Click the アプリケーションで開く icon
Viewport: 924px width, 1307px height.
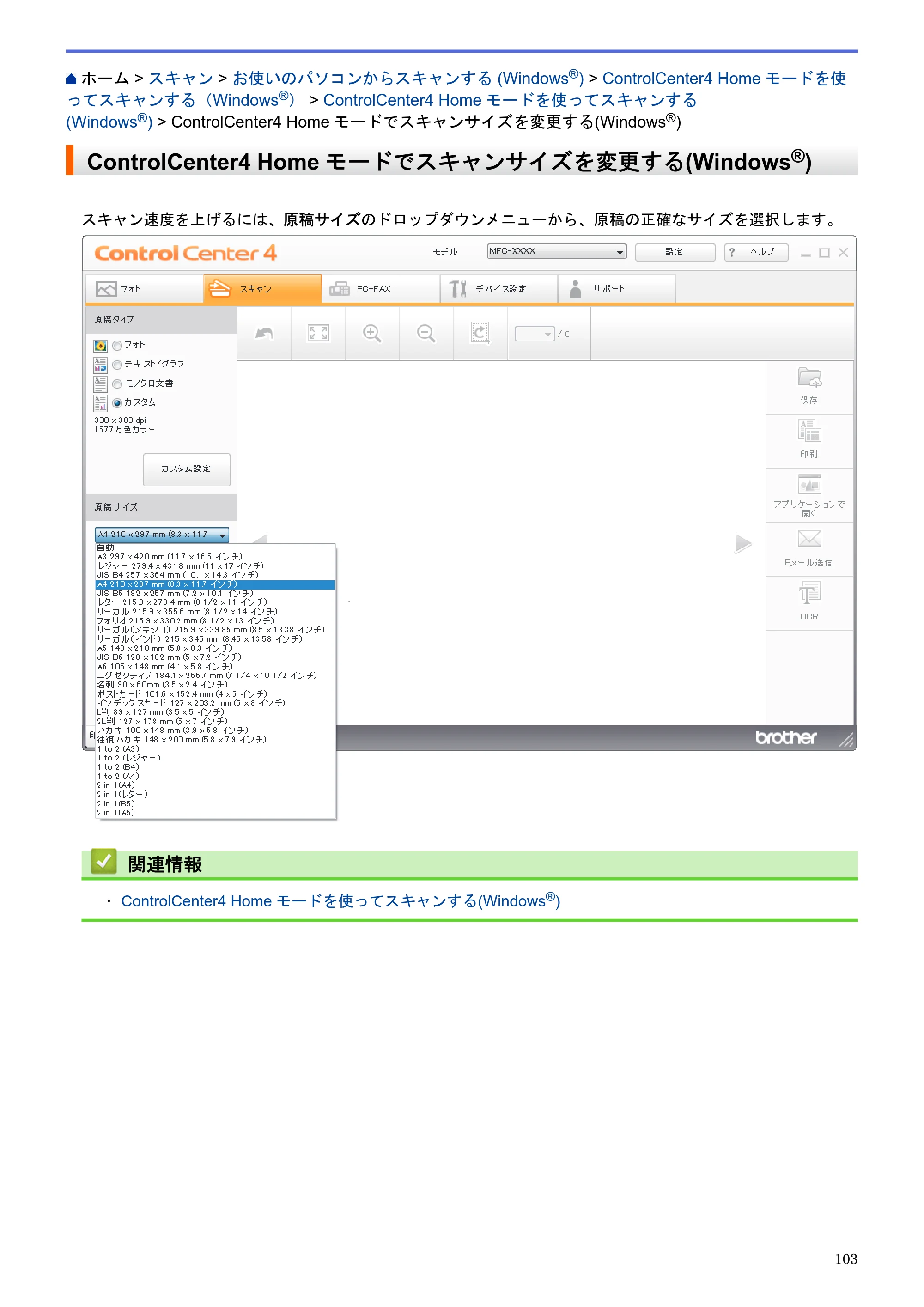pos(809,485)
